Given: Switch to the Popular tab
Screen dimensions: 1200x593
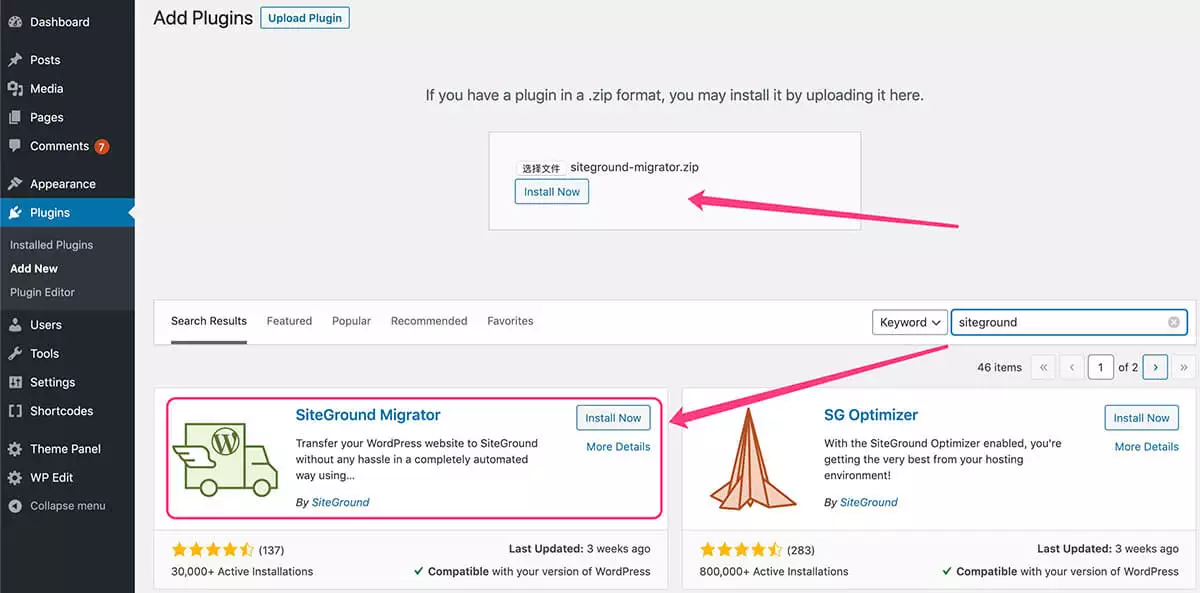Looking at the screenshot, I should pyautogui.click(x=351, y=321).
